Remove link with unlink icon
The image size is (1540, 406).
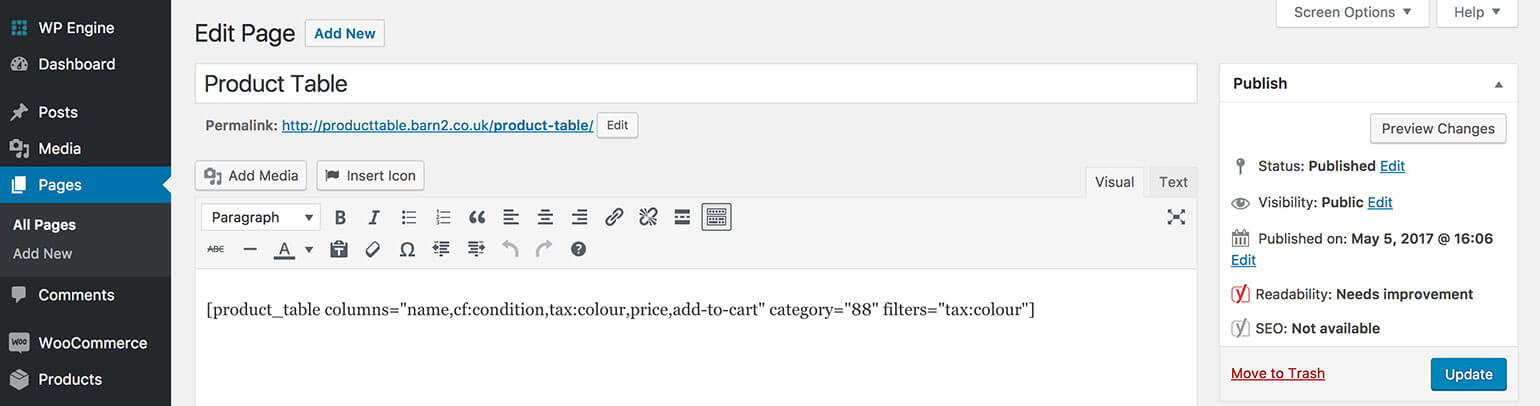[648, 217]
